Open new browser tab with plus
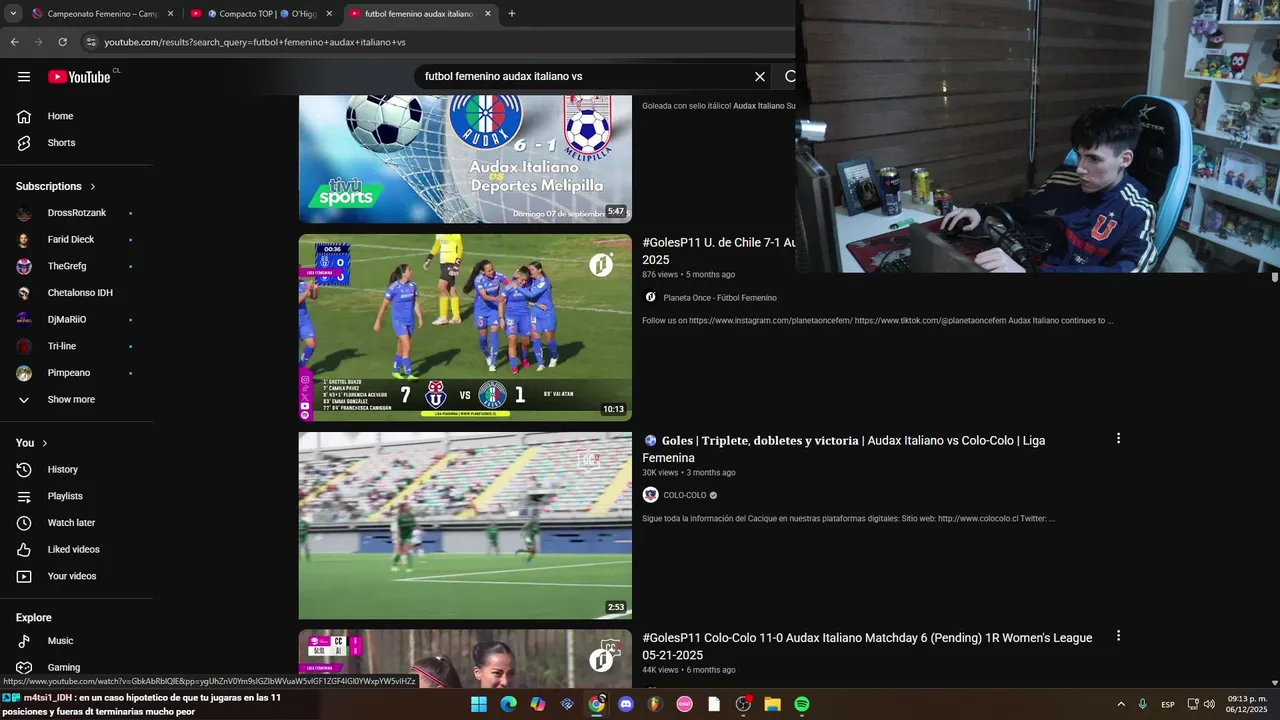The width and height of the screenshot is (1280, 720). pos(512,14)
